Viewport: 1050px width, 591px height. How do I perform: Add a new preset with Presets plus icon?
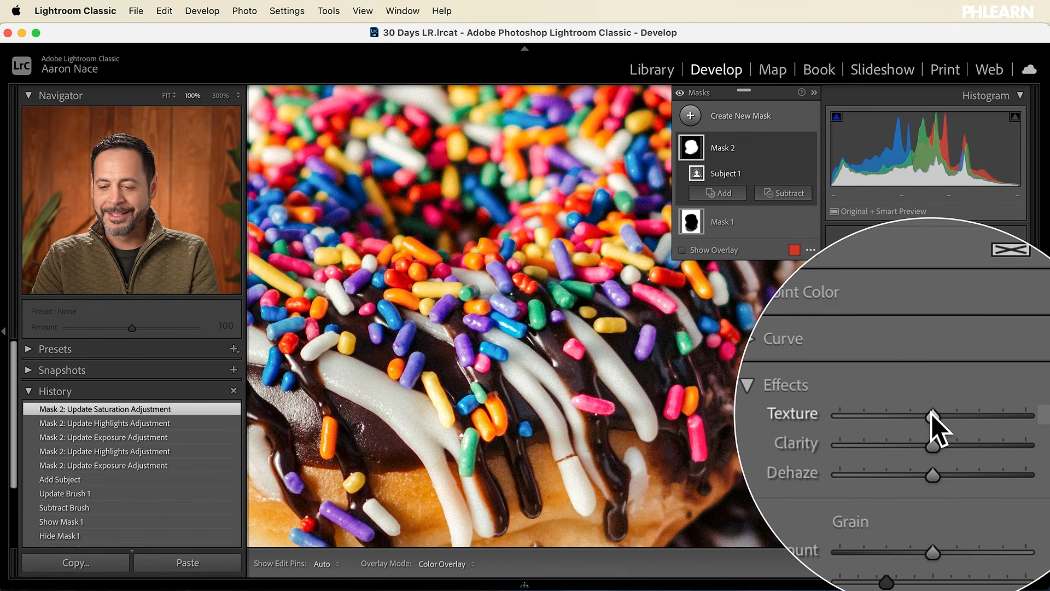click(234, 349)
